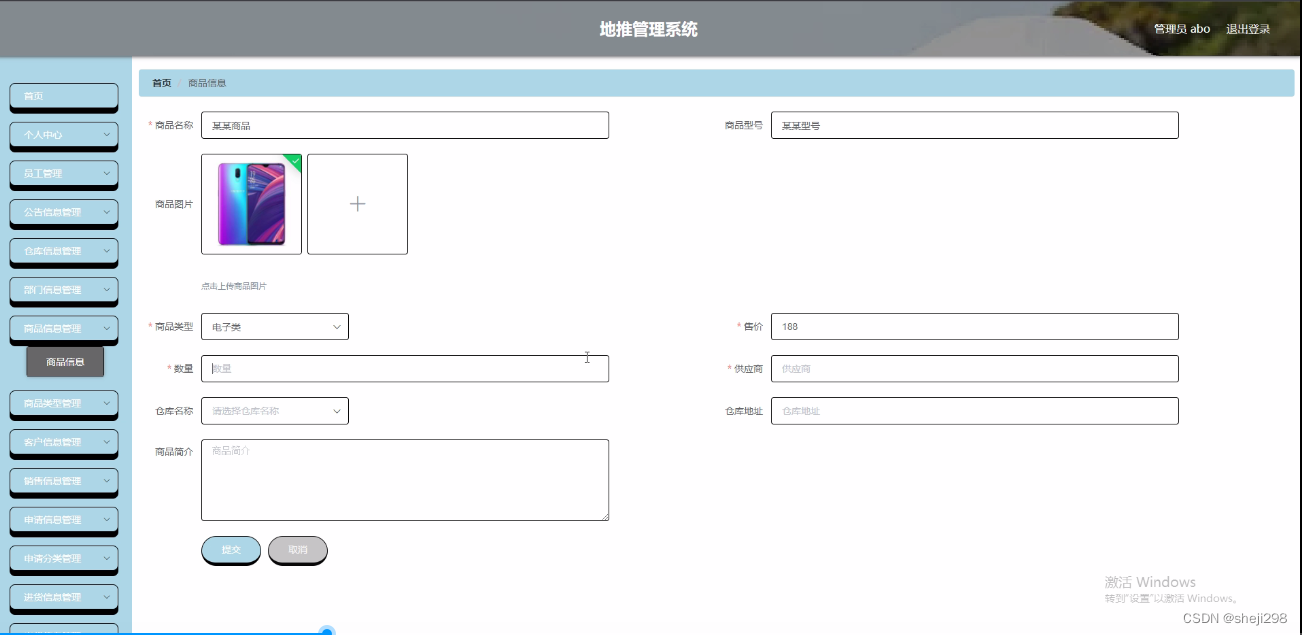Click the 提交 submit button
1302x635 pixels.
click(x=230, y=550)
